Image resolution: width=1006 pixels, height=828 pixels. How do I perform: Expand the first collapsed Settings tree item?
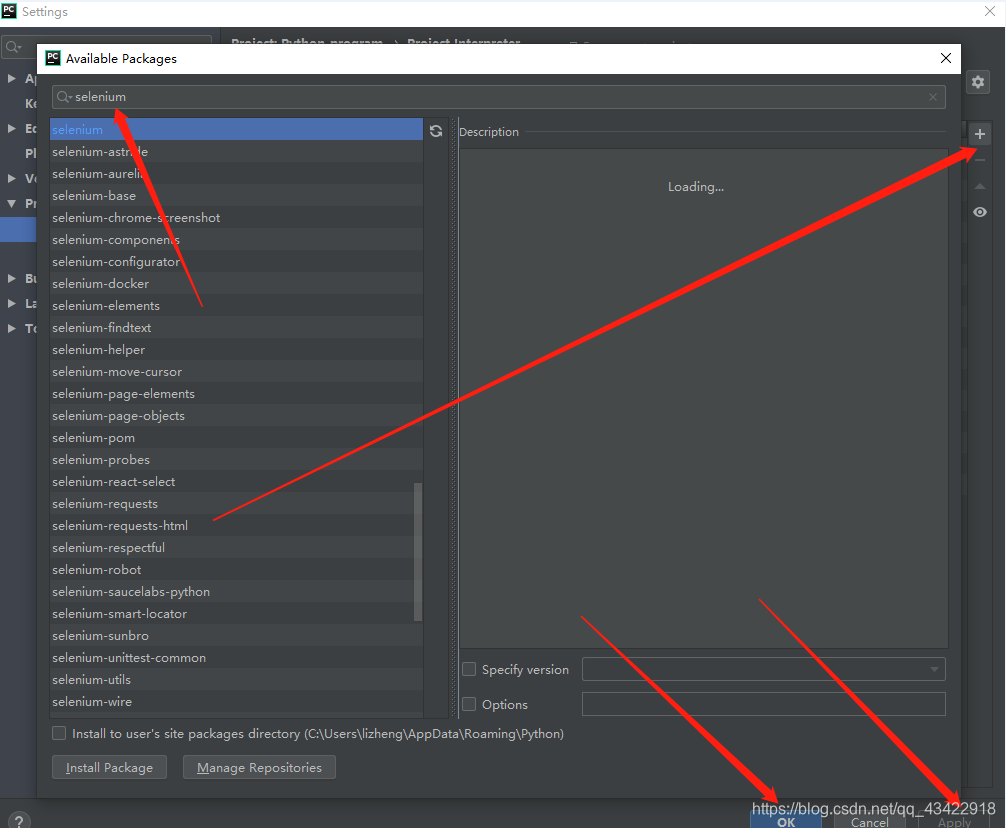pyautogui.click(x=12, y=78)
